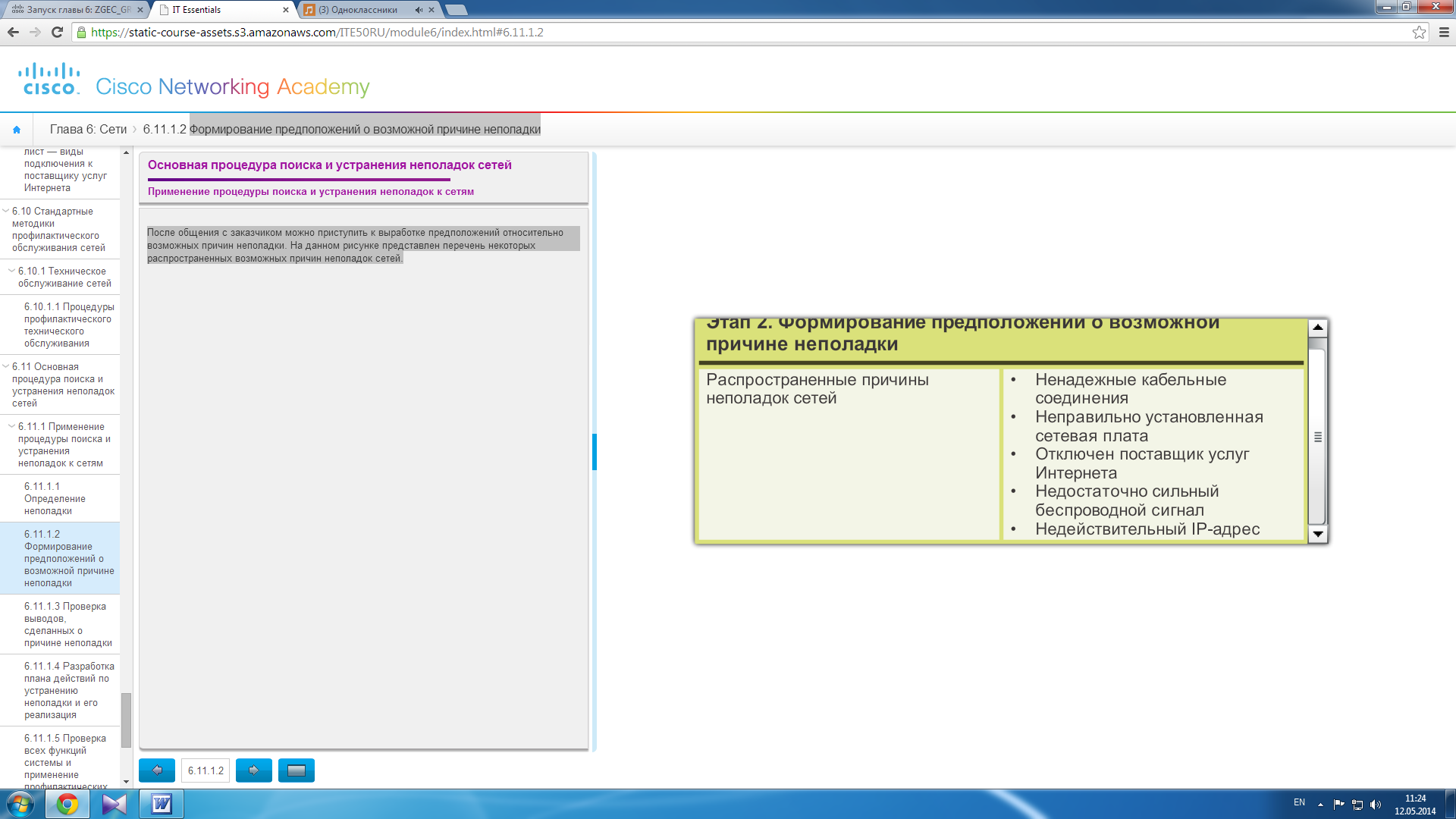
Task: Open the Chrome menu hamburger icon
Action: click(x=1444, y=32)
